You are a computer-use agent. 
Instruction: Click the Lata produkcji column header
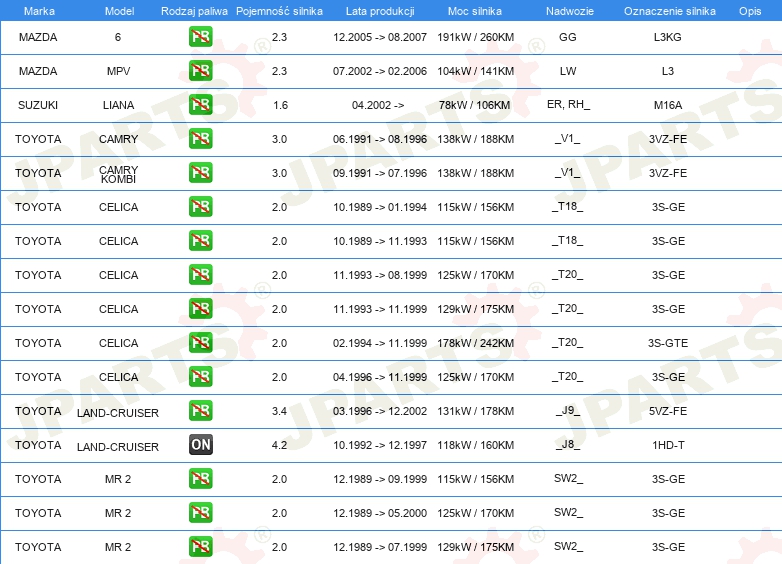(x=380, y=11)
